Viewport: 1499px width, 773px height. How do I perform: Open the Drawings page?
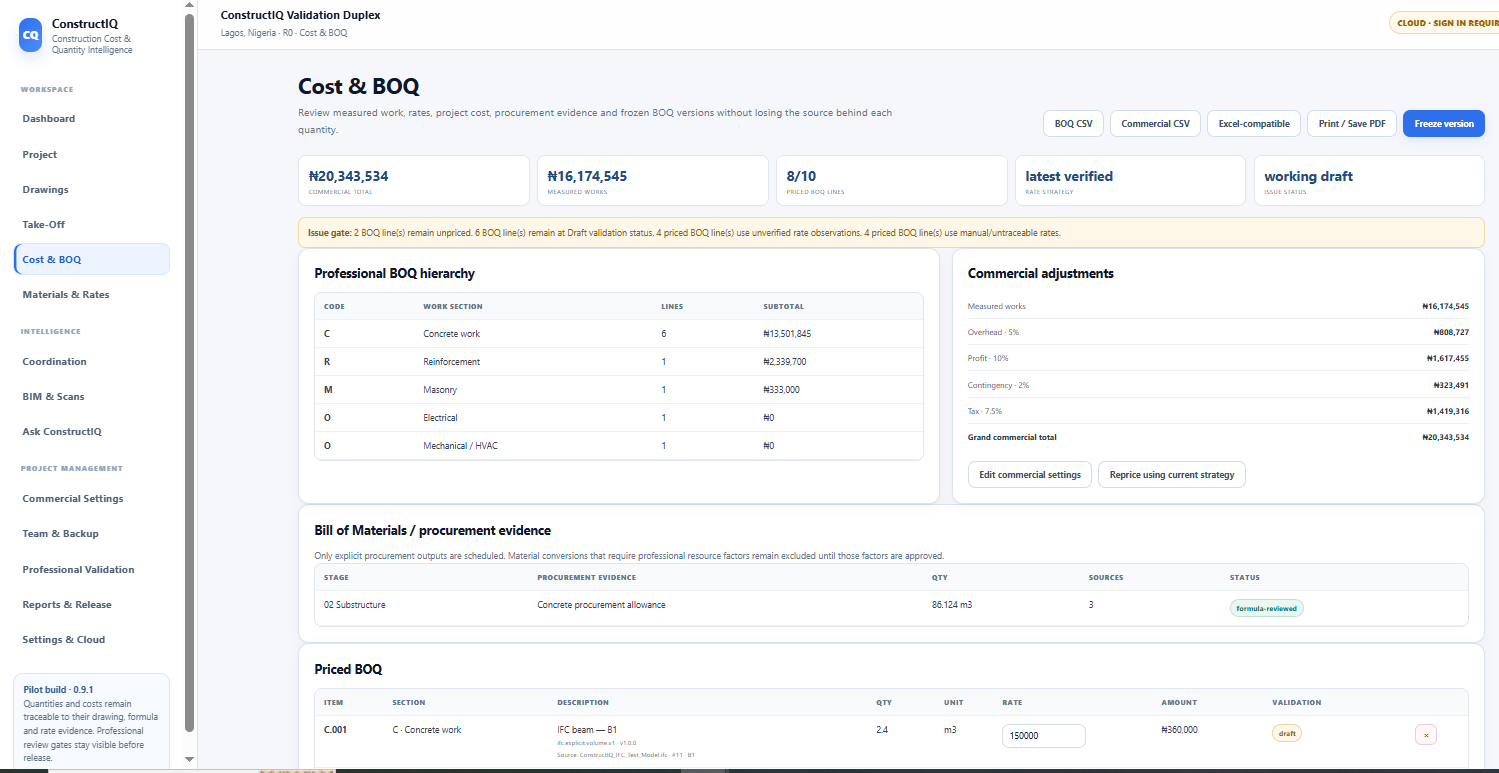click(92, 190)
